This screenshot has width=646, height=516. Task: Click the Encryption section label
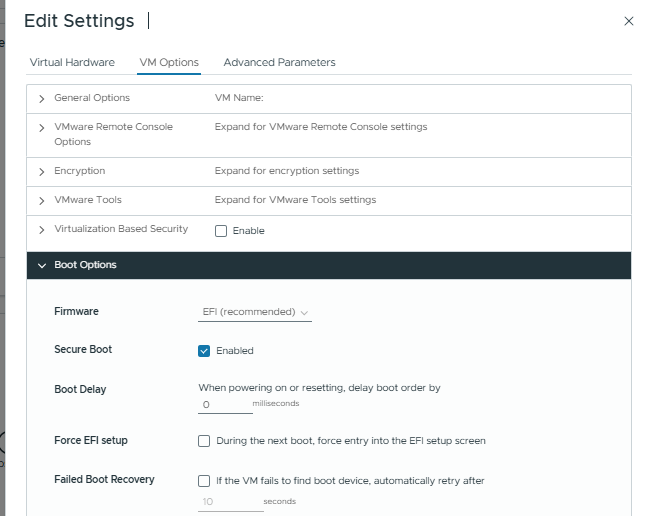(x=79, y=171)
